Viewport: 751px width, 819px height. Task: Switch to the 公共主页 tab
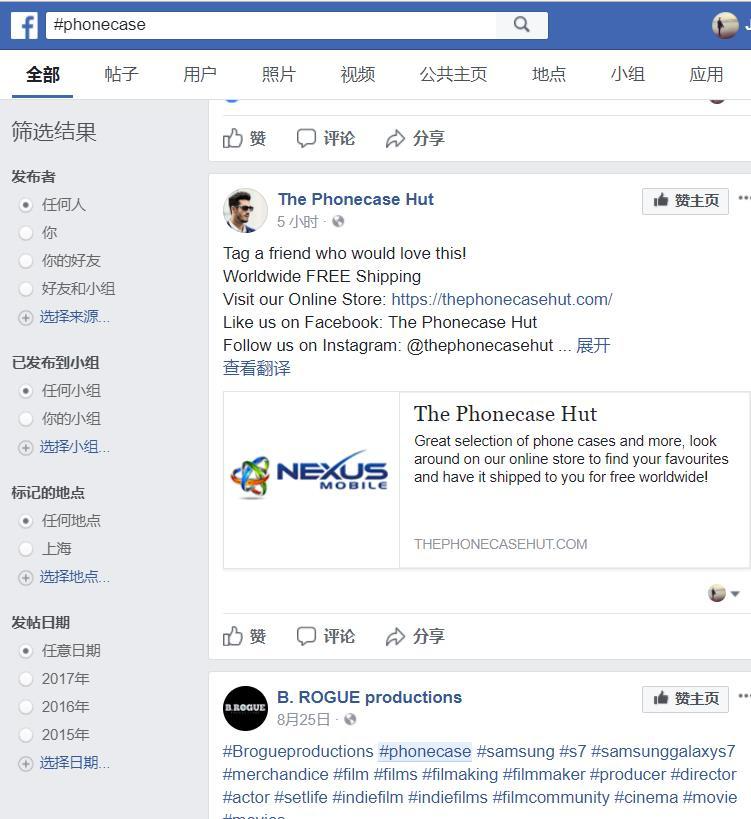(x=453, y=75)
